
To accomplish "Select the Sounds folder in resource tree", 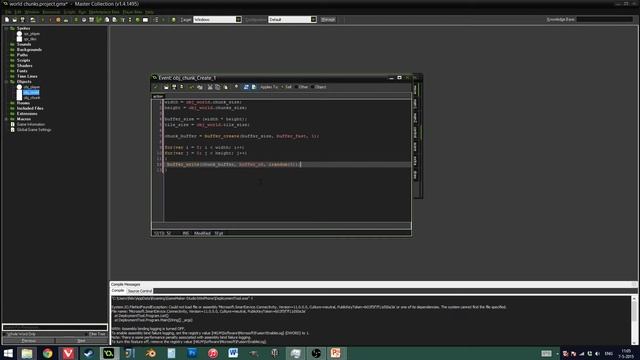I will (24, 44).
